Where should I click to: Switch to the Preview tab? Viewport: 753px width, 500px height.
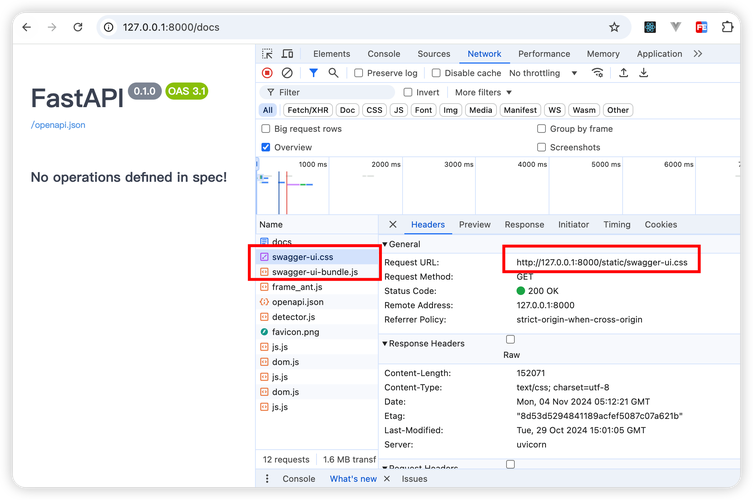[474, 224]
